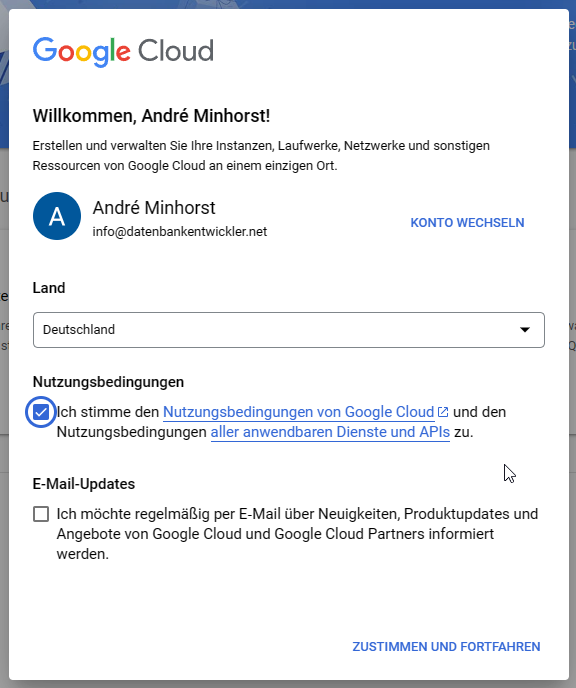Click the 'Land' label
Image resolution: width=576 pixels, height=688 pixels.
(49, 288)
